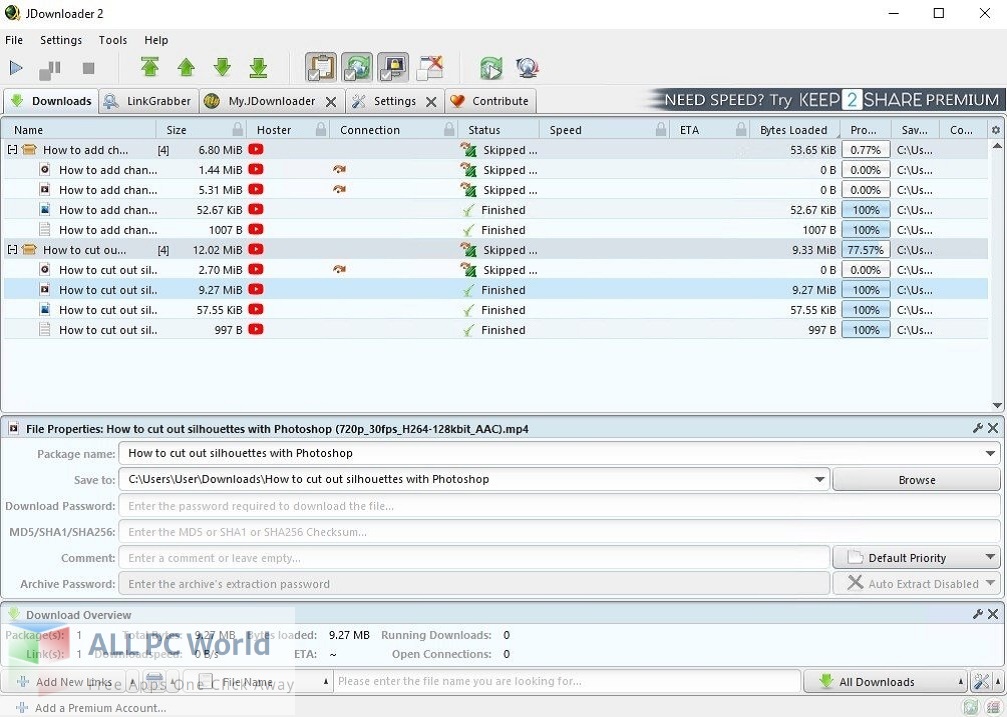Click the remove disabled links icon
The width and height of the screenshot is (1007, 717).
430,67
